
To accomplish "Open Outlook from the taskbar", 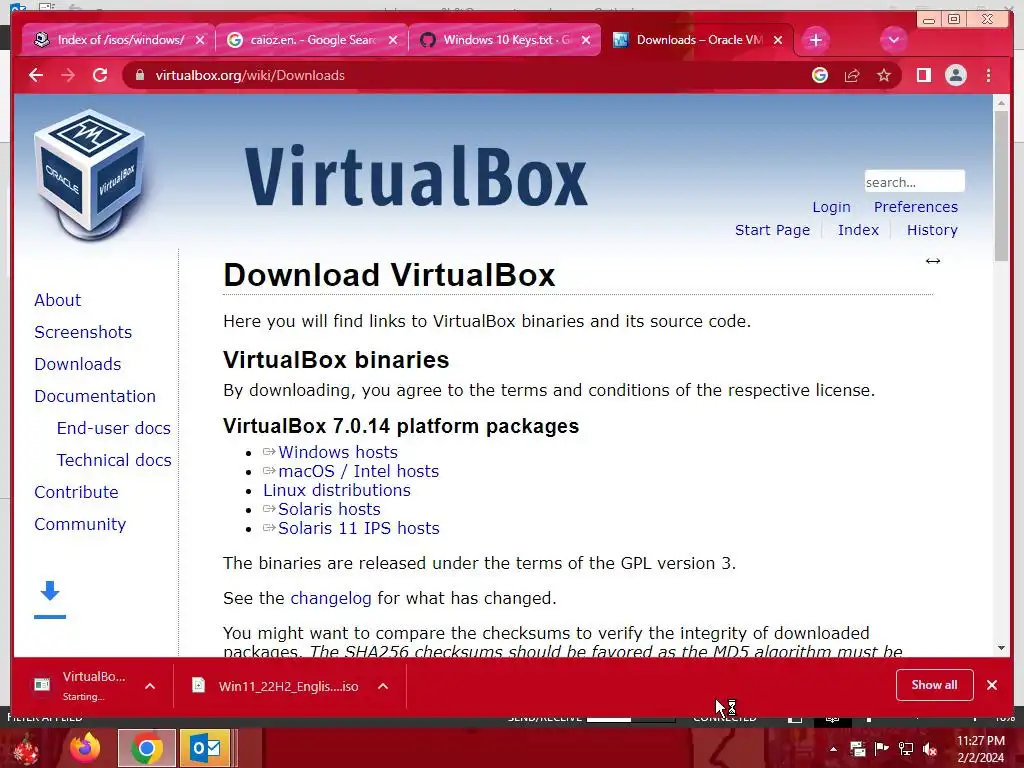I will click(x=205, y=748).
